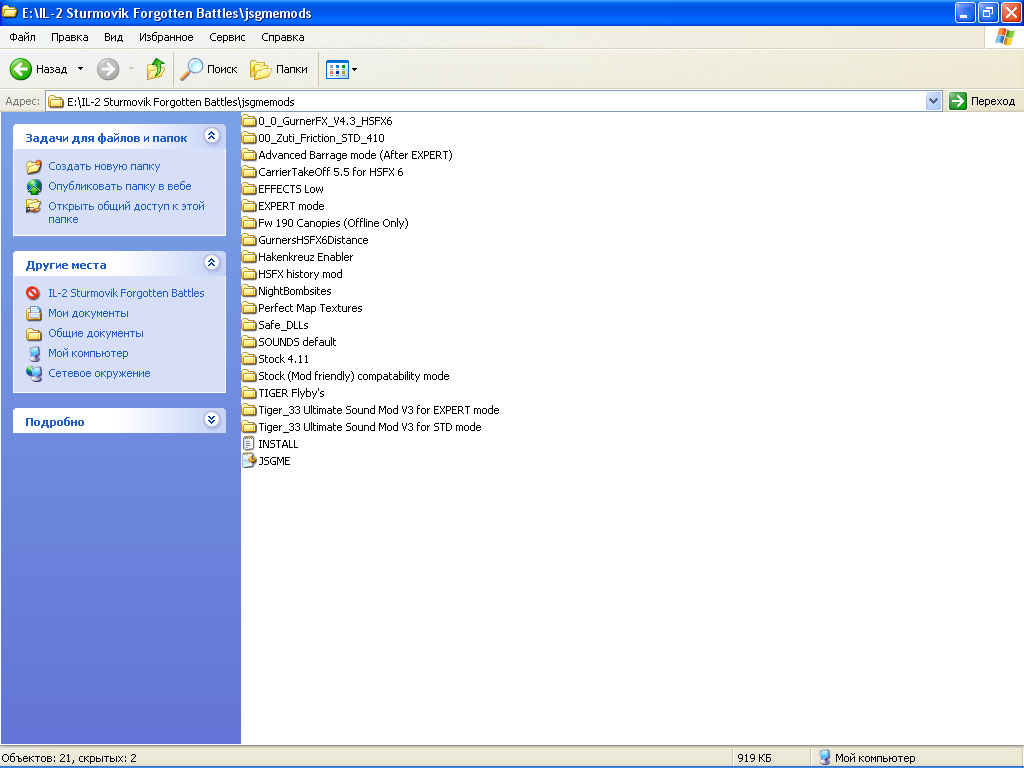Click the 'Stock 4.11' file name text

[x=283, y=359]
